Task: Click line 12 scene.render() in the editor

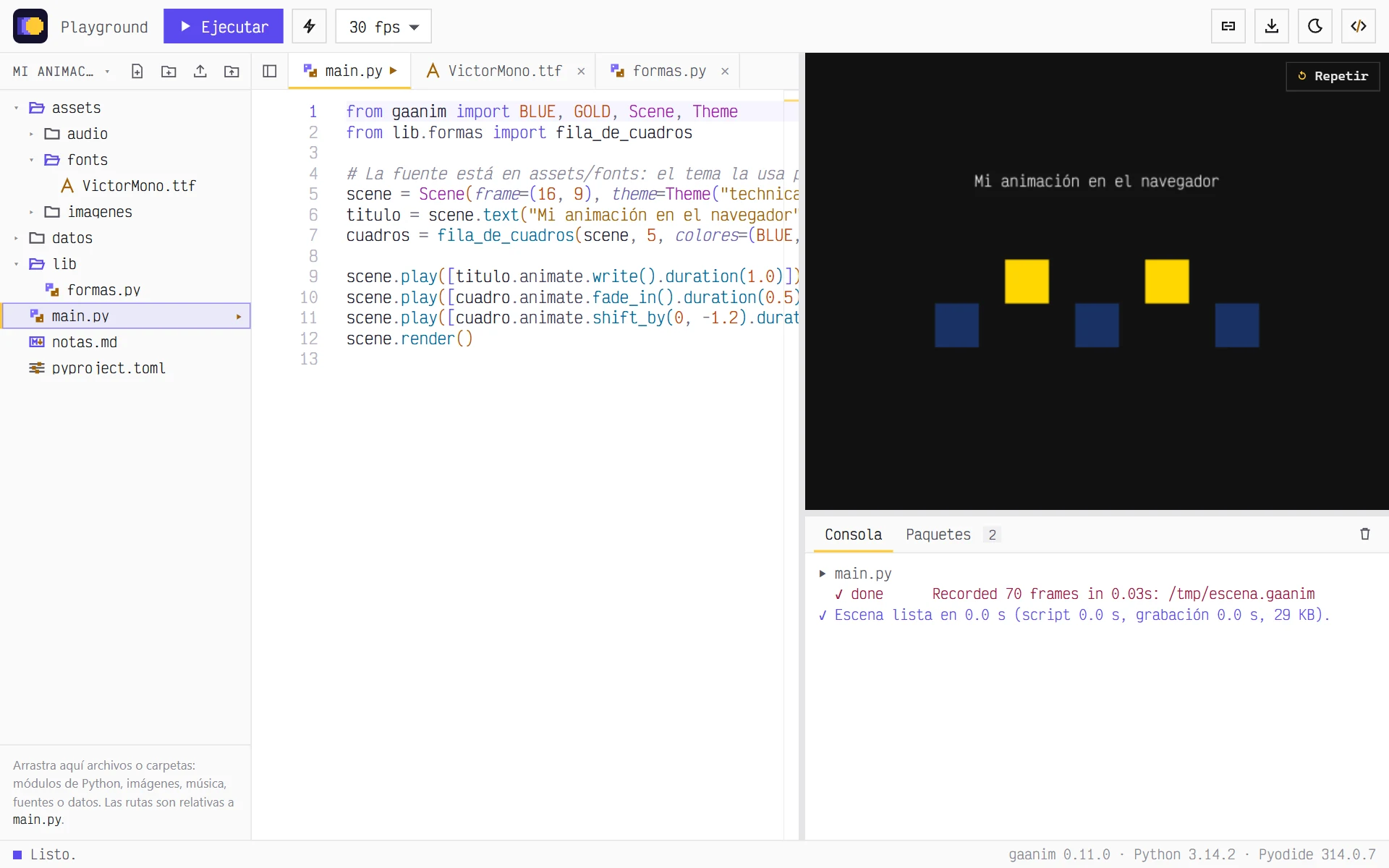Action: tap(409, 339)
